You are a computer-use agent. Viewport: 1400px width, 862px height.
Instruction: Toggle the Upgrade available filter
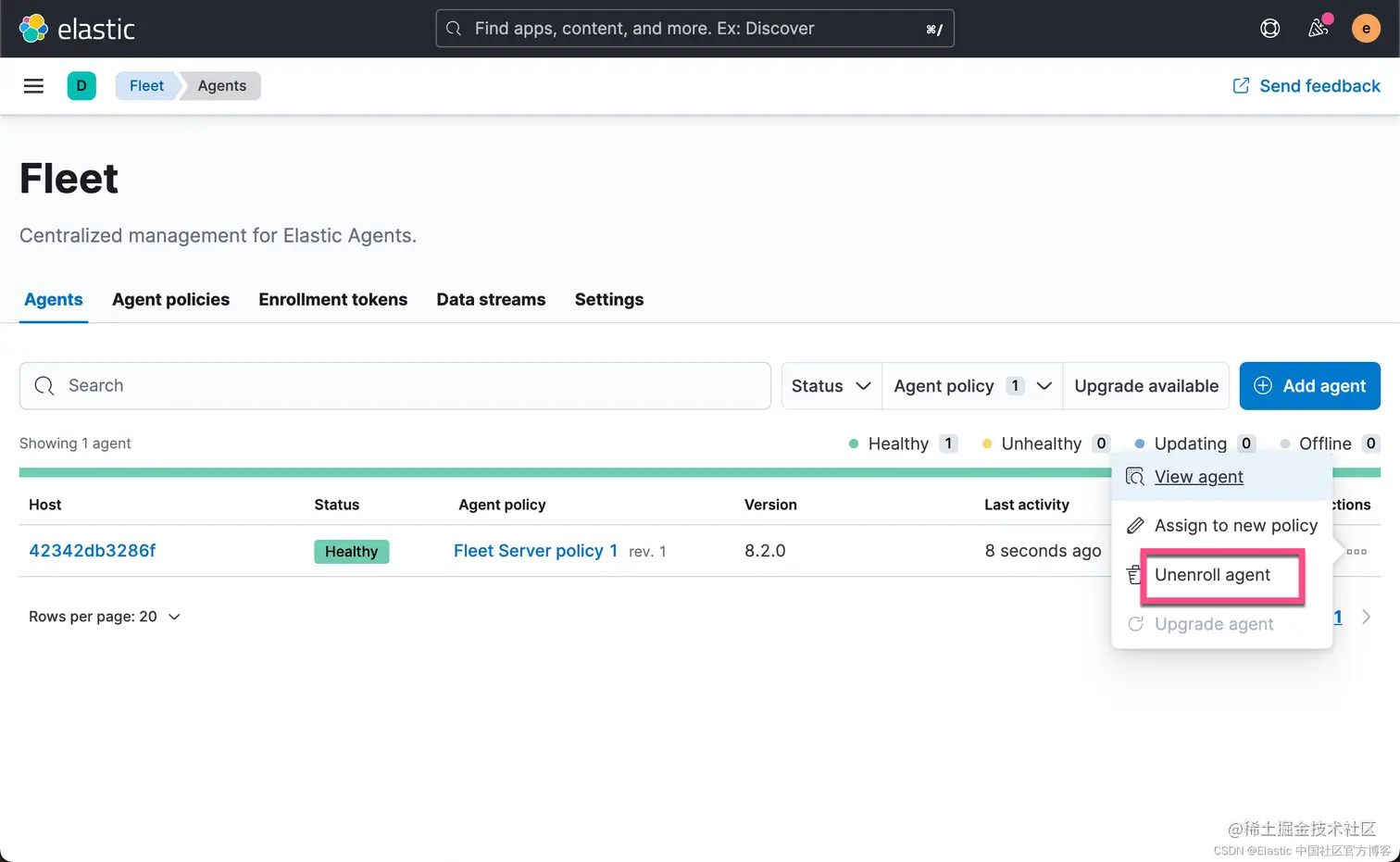click(1146, 386)
